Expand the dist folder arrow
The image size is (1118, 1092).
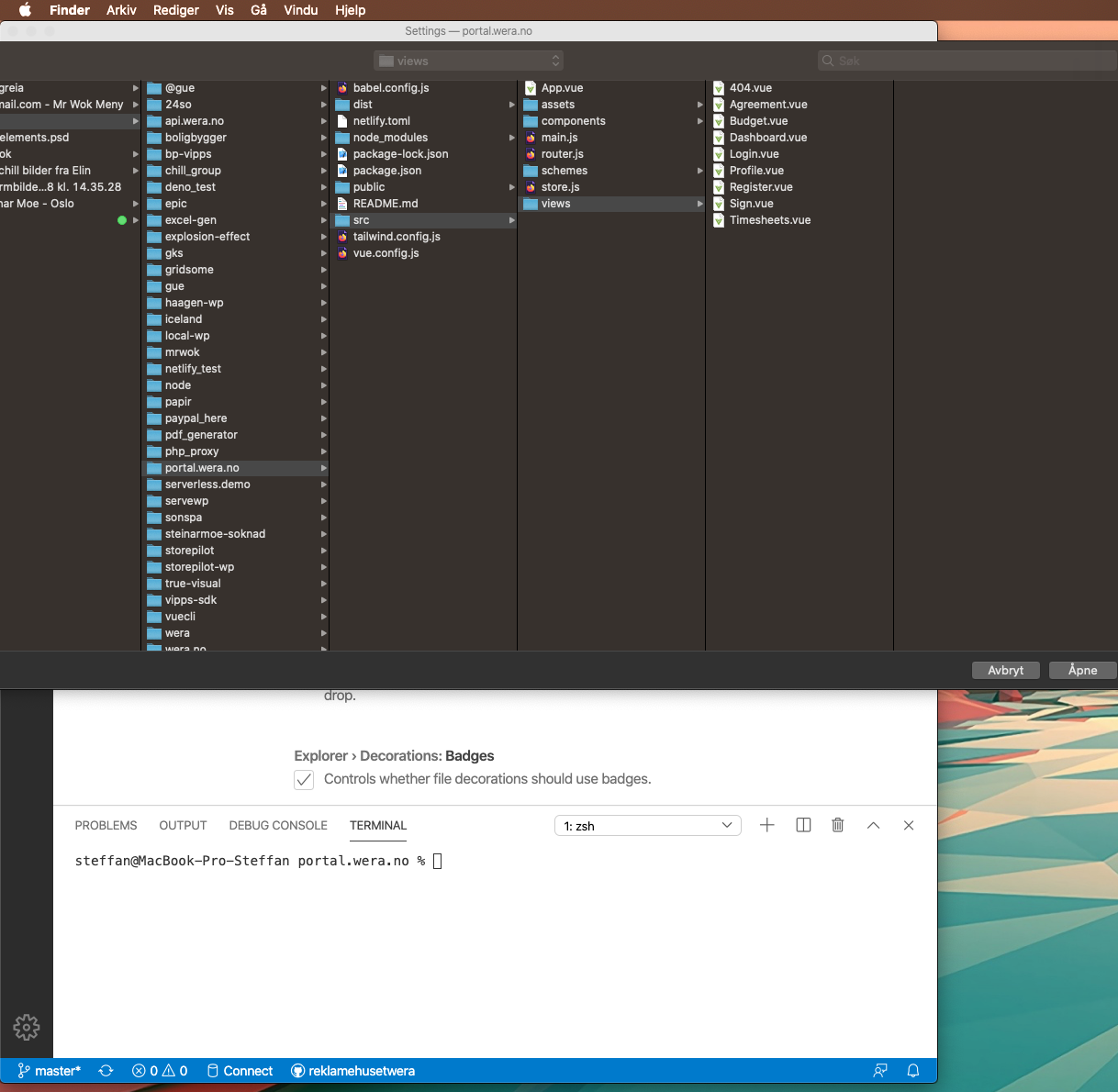pyautogui.click(x=512, y=105)
